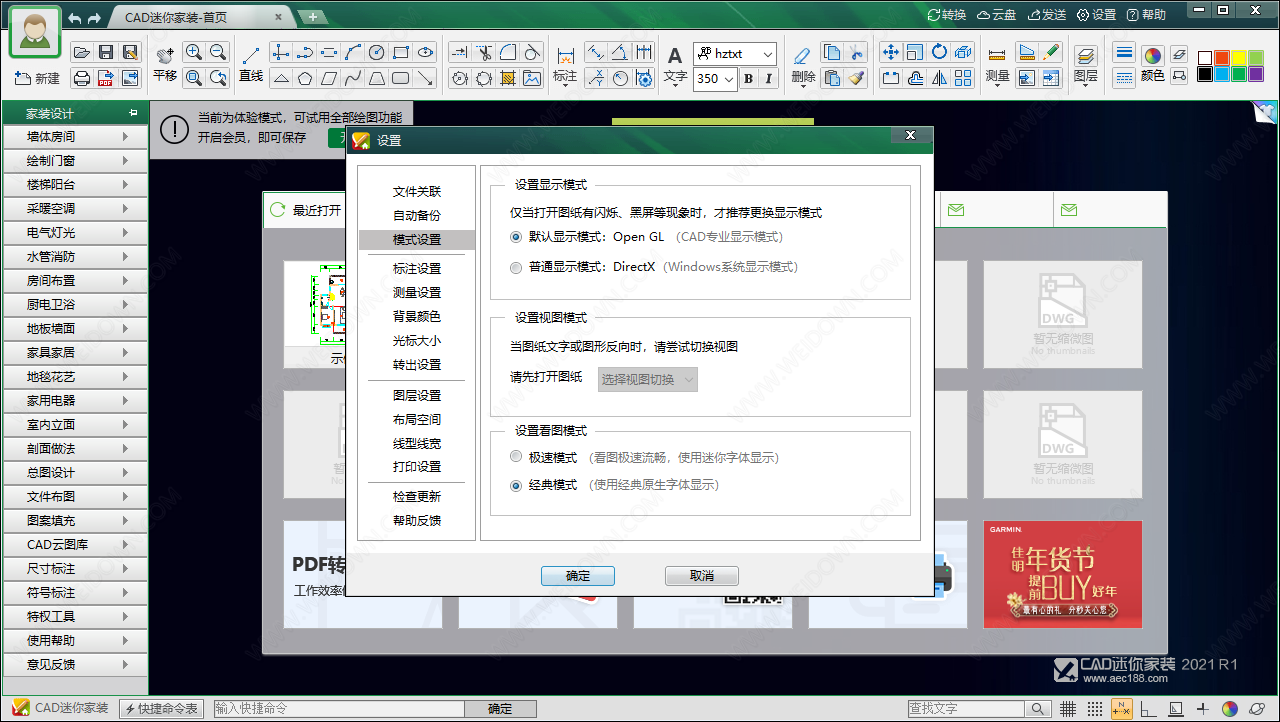Image resolution: width=1280 pixels, height=722 pixels.
Task: Toggle the ortho angle icon in status bar
Action: coord(1149,709)
